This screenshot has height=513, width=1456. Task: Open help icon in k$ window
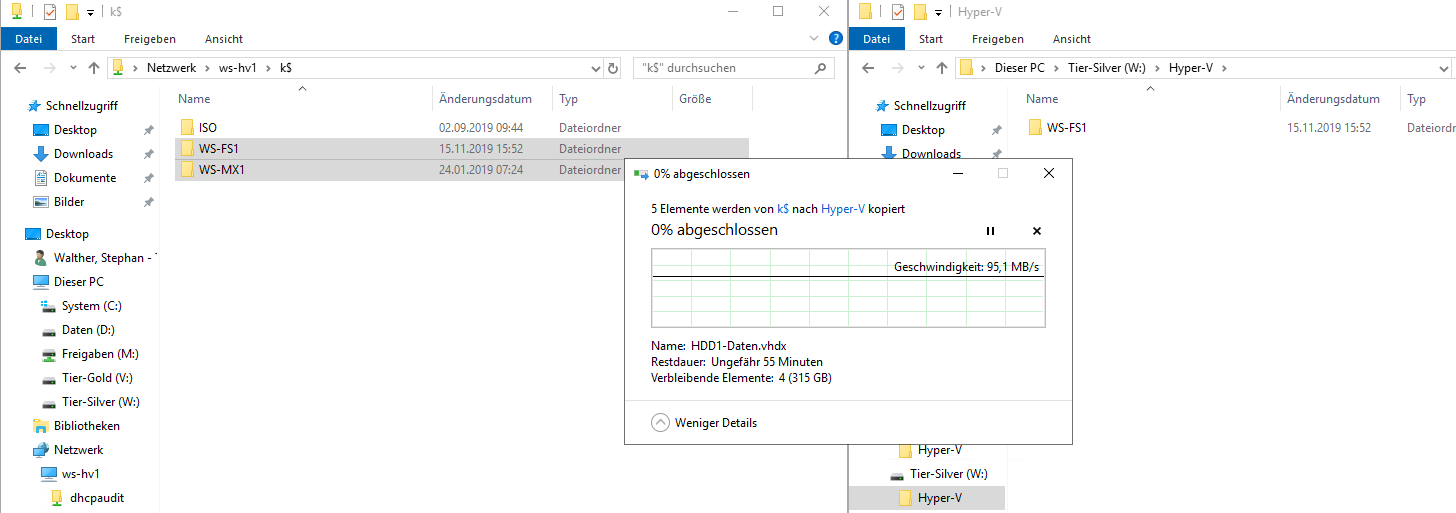pos(836,39)
